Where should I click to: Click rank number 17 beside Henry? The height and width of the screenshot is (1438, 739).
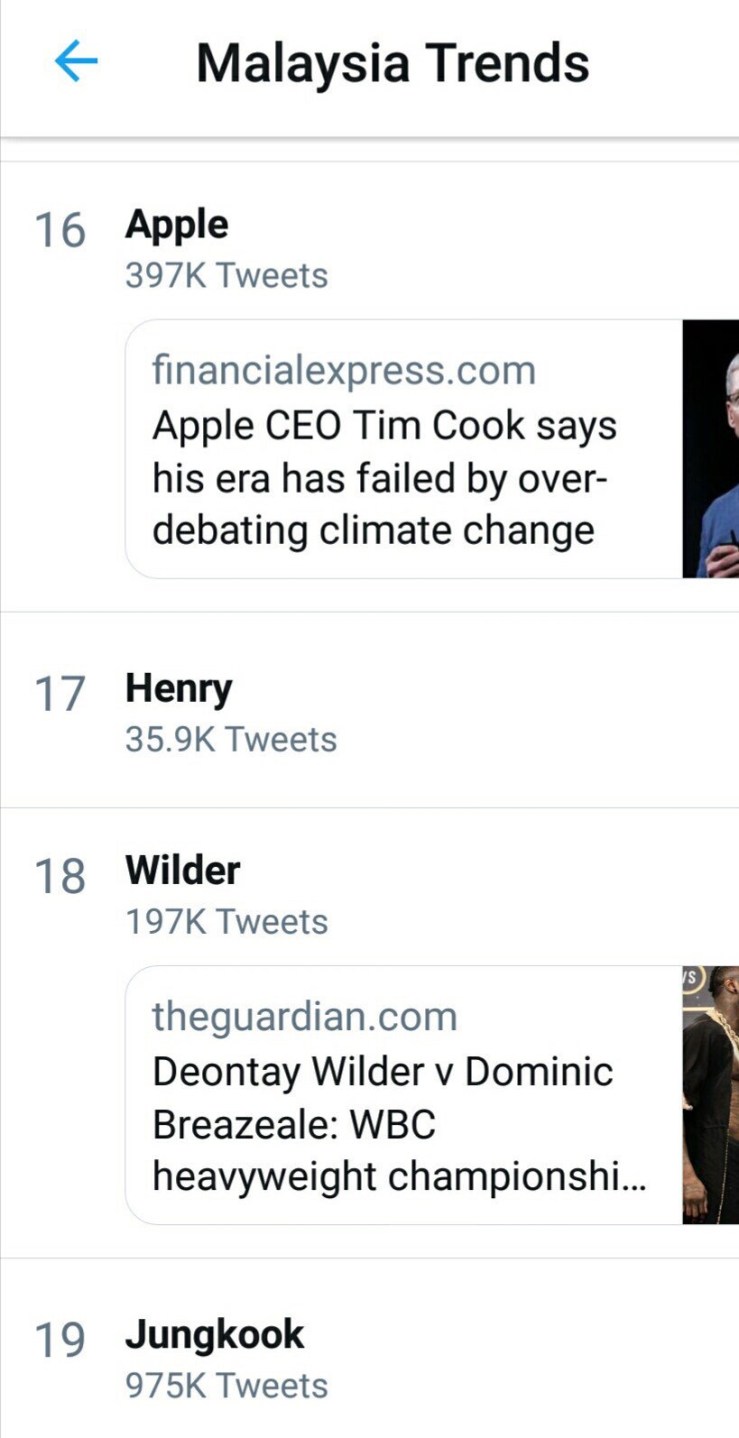pyautogui.click(x=60, y=694)
